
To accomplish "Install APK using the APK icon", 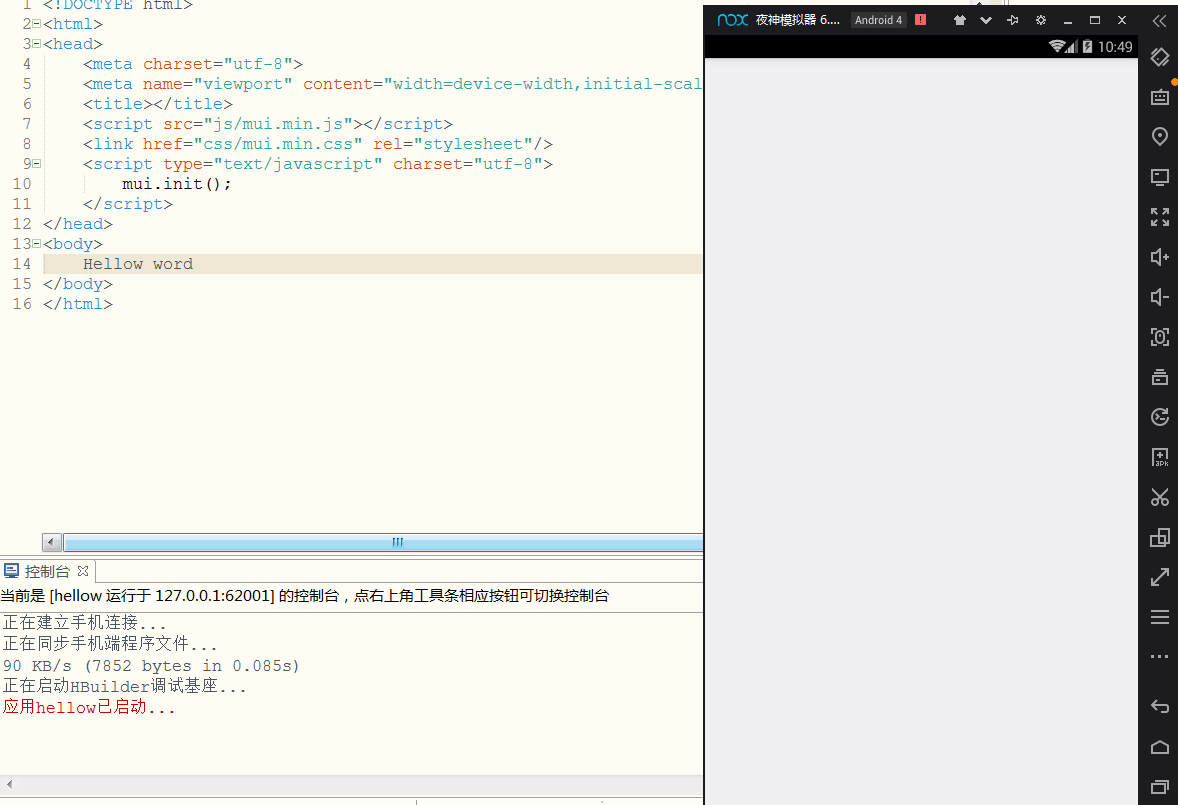I will [x=1160, y=457].
